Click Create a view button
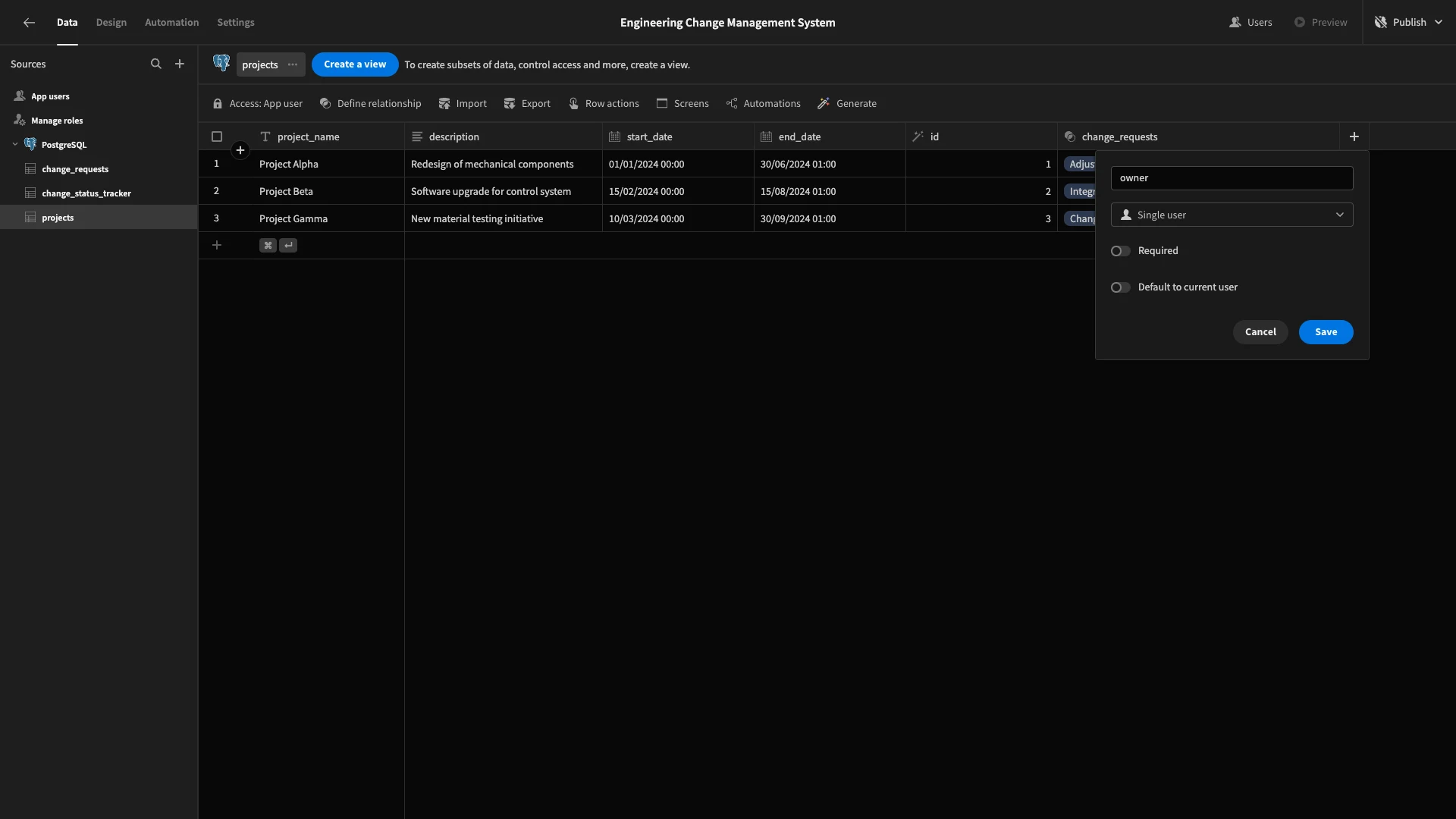1456x819 pixels. pos(355,64)
